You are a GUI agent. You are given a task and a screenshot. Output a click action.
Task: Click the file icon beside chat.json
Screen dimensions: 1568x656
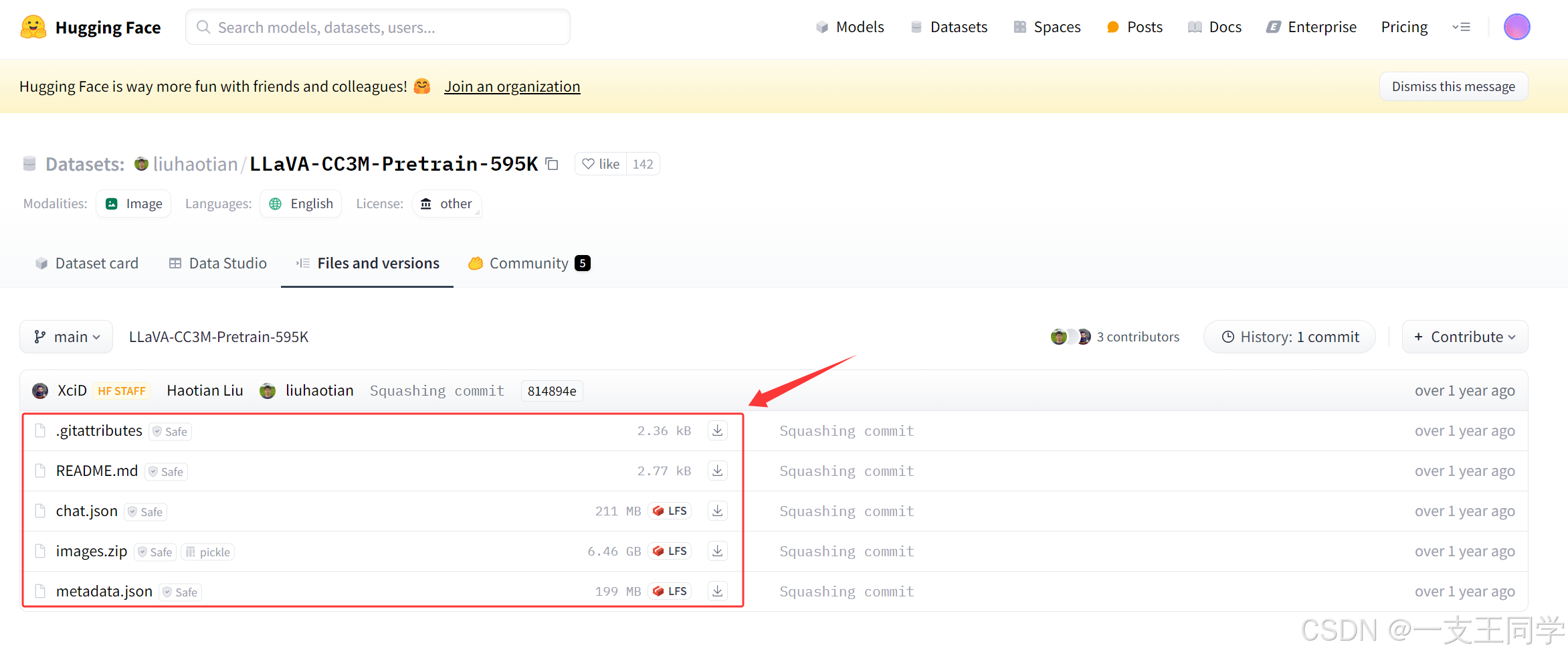40,511
